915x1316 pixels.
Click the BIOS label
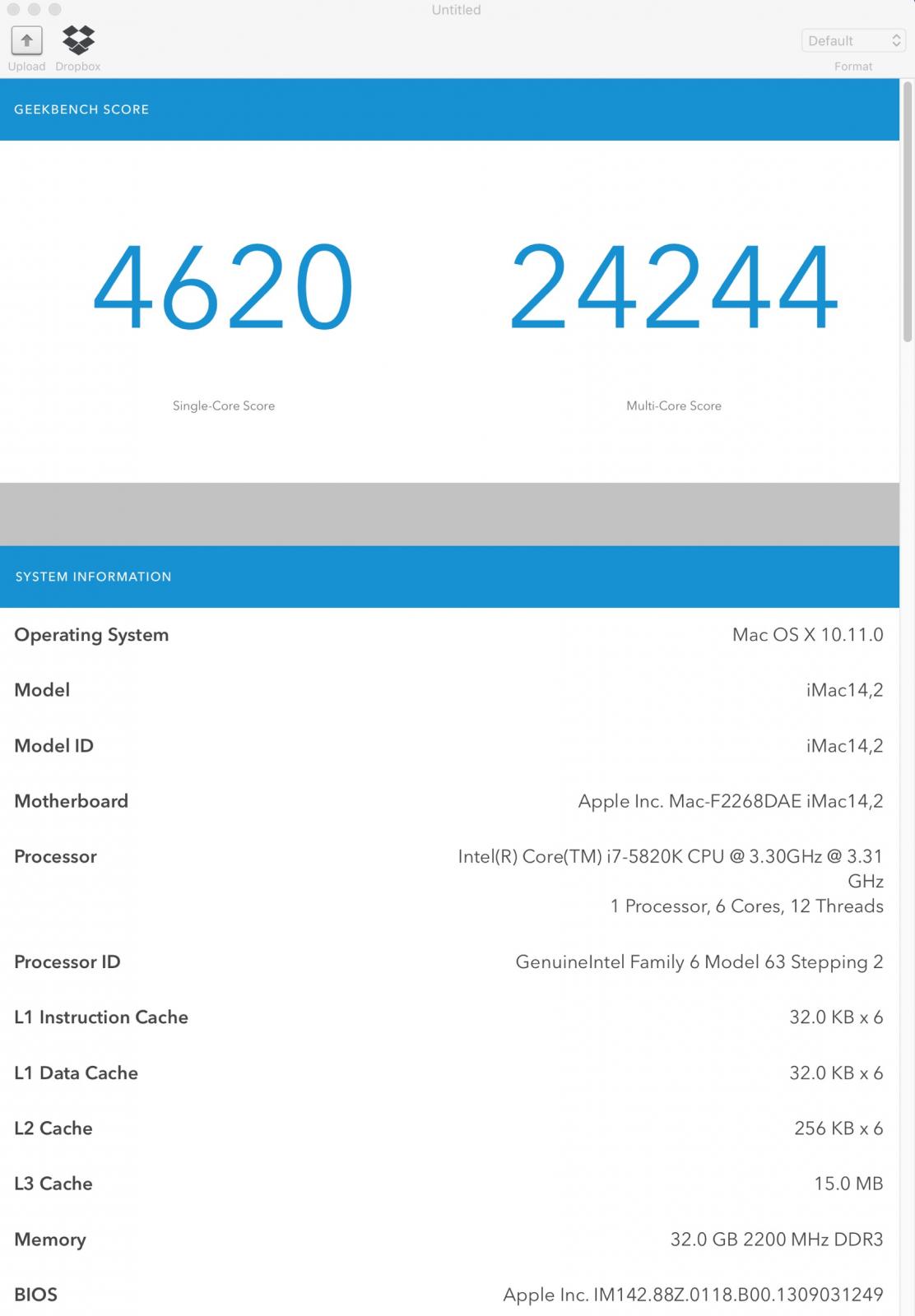pos(36,1295)
